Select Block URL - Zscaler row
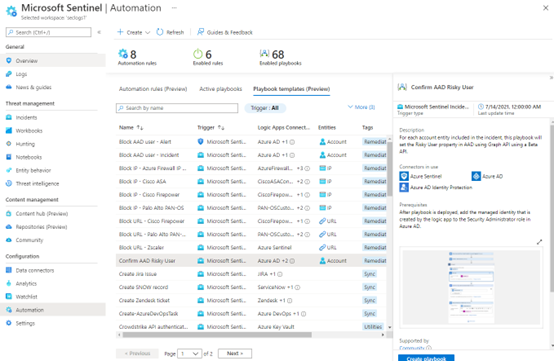 [252, 248]
